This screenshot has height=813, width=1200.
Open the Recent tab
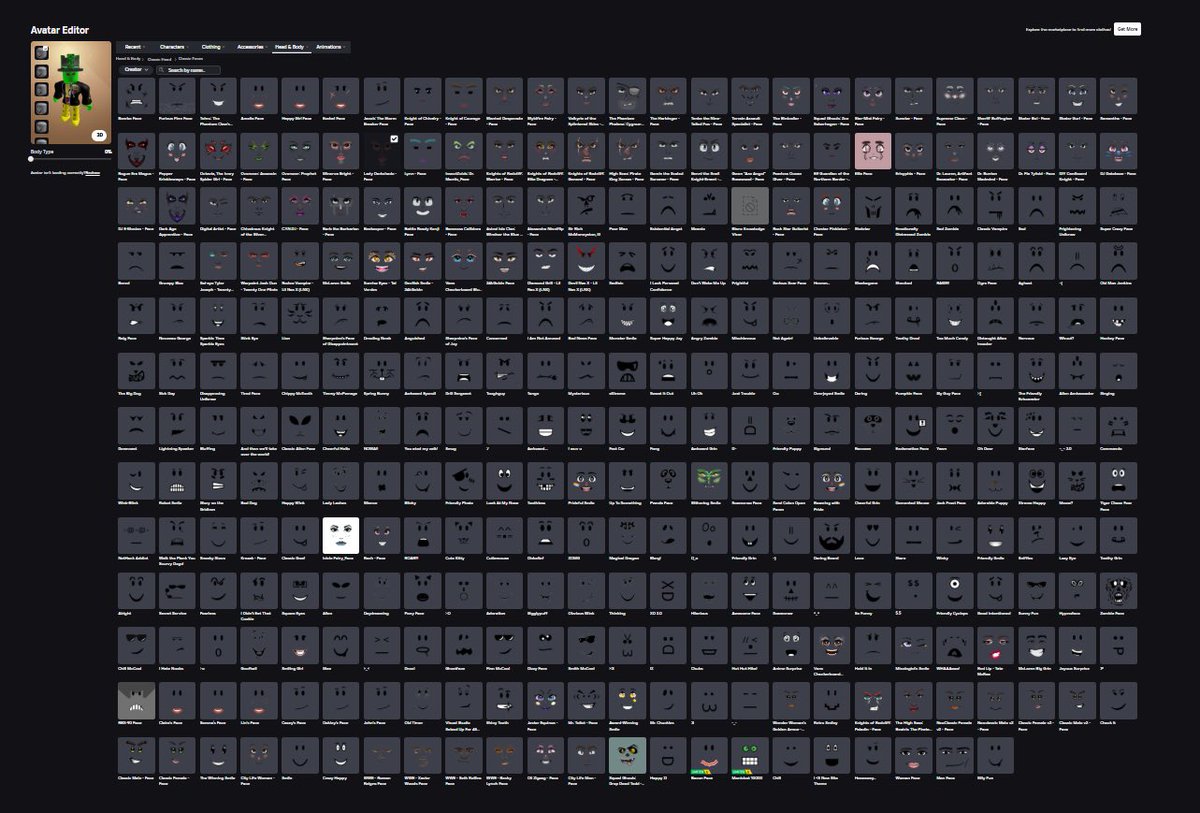(x=134, y=46)
